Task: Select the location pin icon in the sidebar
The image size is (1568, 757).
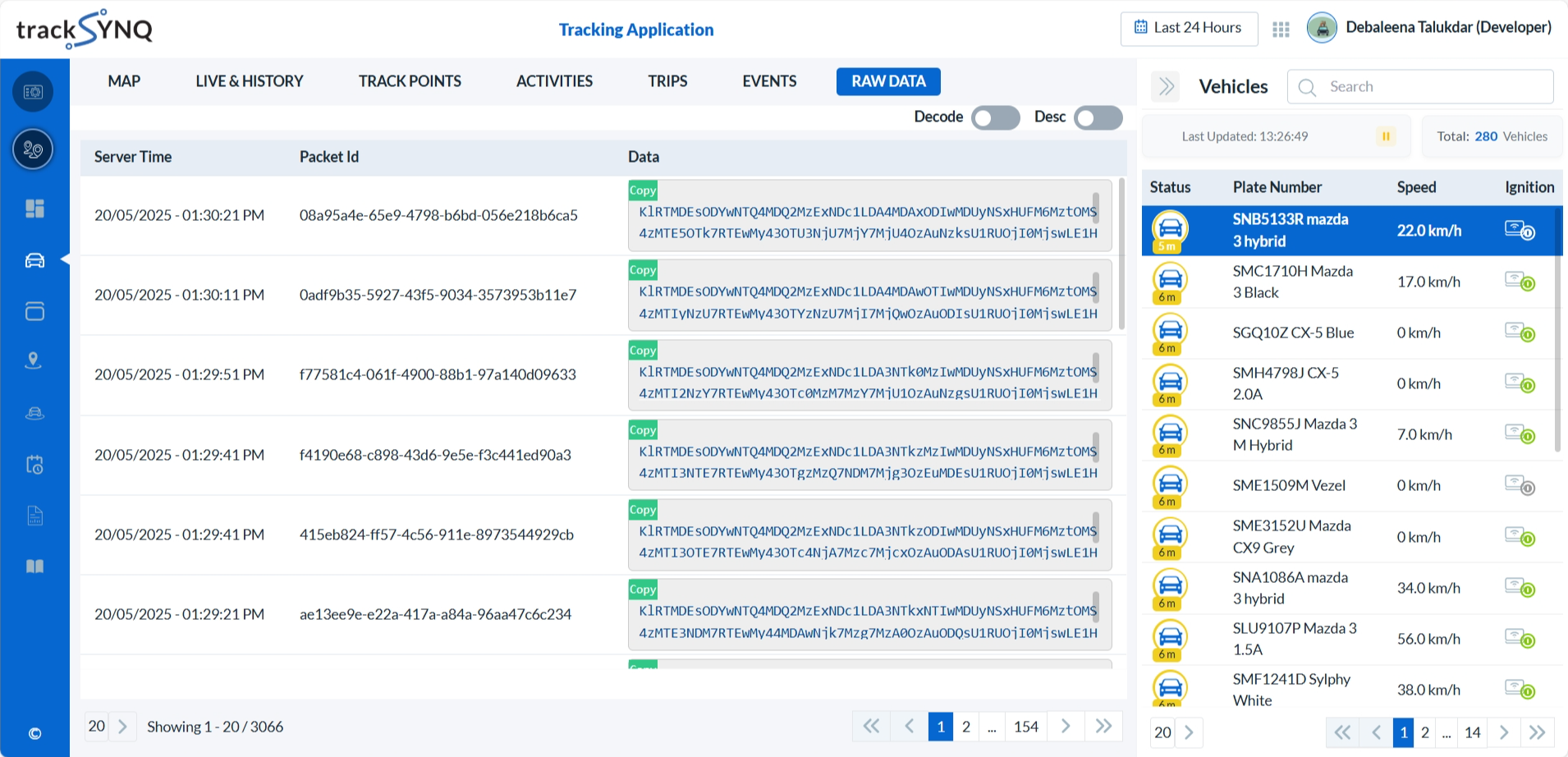Action: pos(34,360)
